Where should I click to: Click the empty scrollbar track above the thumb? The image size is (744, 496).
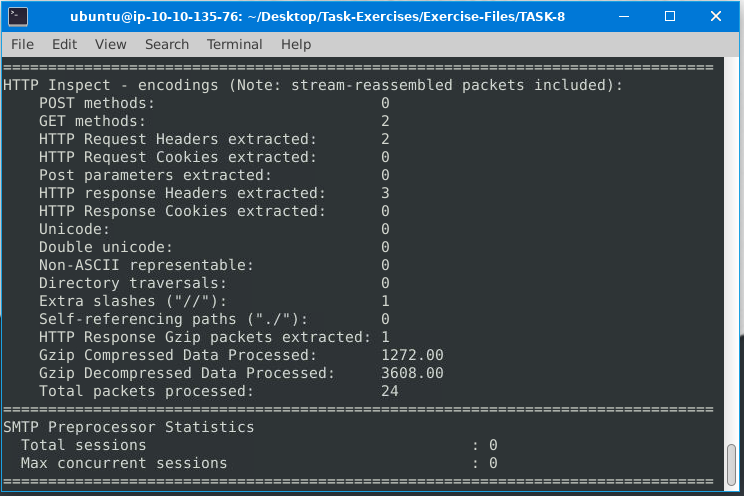click(733, 250)
